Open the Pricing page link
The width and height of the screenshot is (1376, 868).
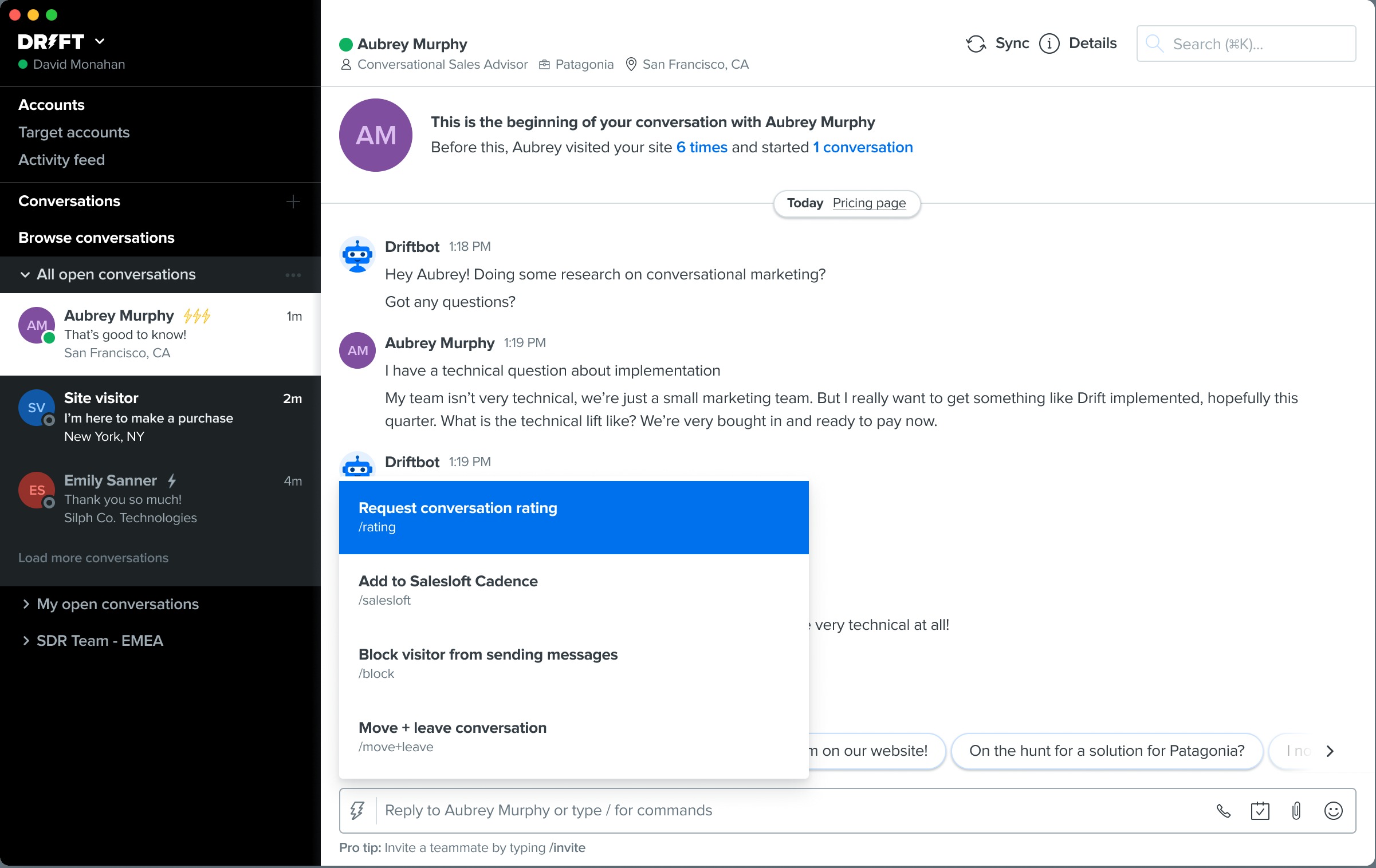[x=869, y=203]
